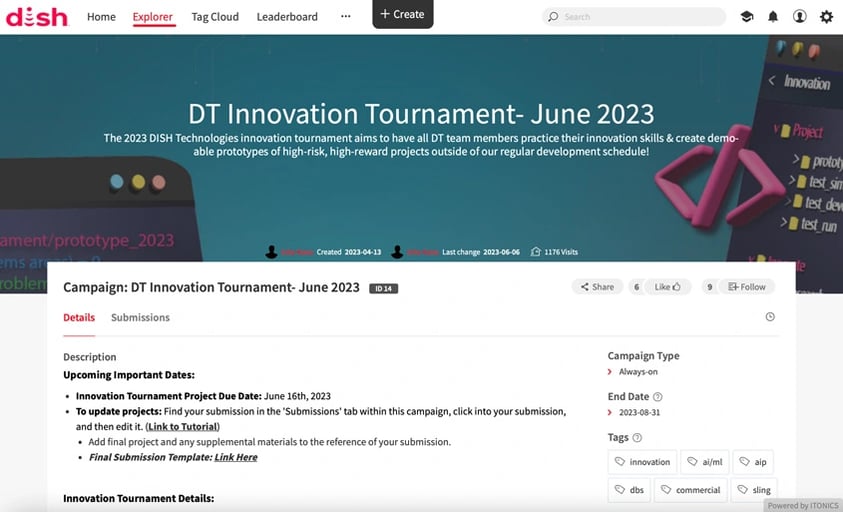This screenshot has height=512, width=843.
Task: Open the Link Here template link
Action: [x=236, y=457]
